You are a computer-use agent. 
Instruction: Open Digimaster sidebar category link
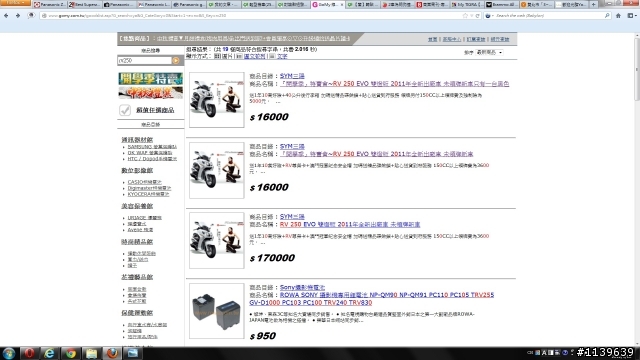click(149, 188)
